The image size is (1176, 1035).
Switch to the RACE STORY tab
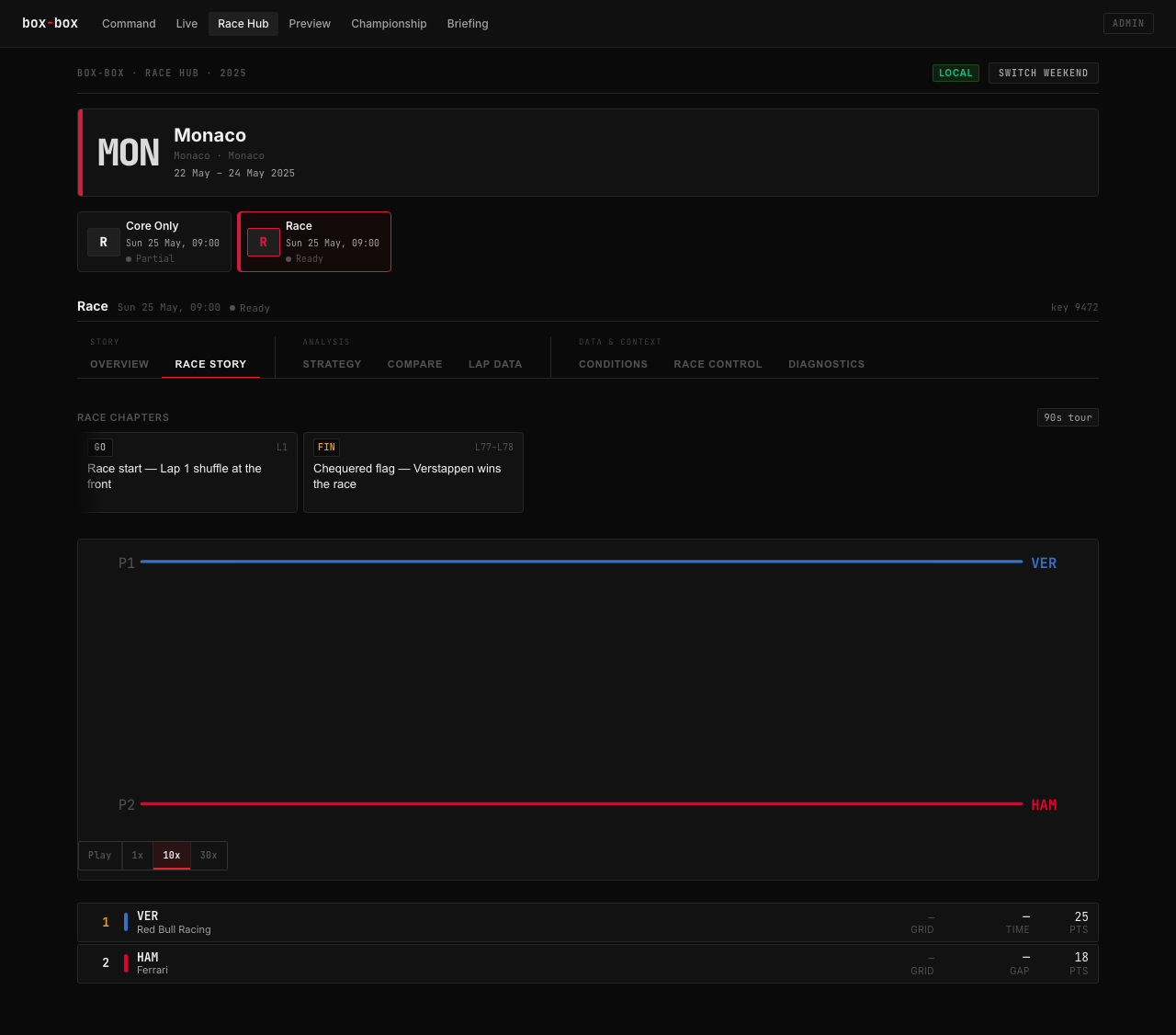[210, 364]
